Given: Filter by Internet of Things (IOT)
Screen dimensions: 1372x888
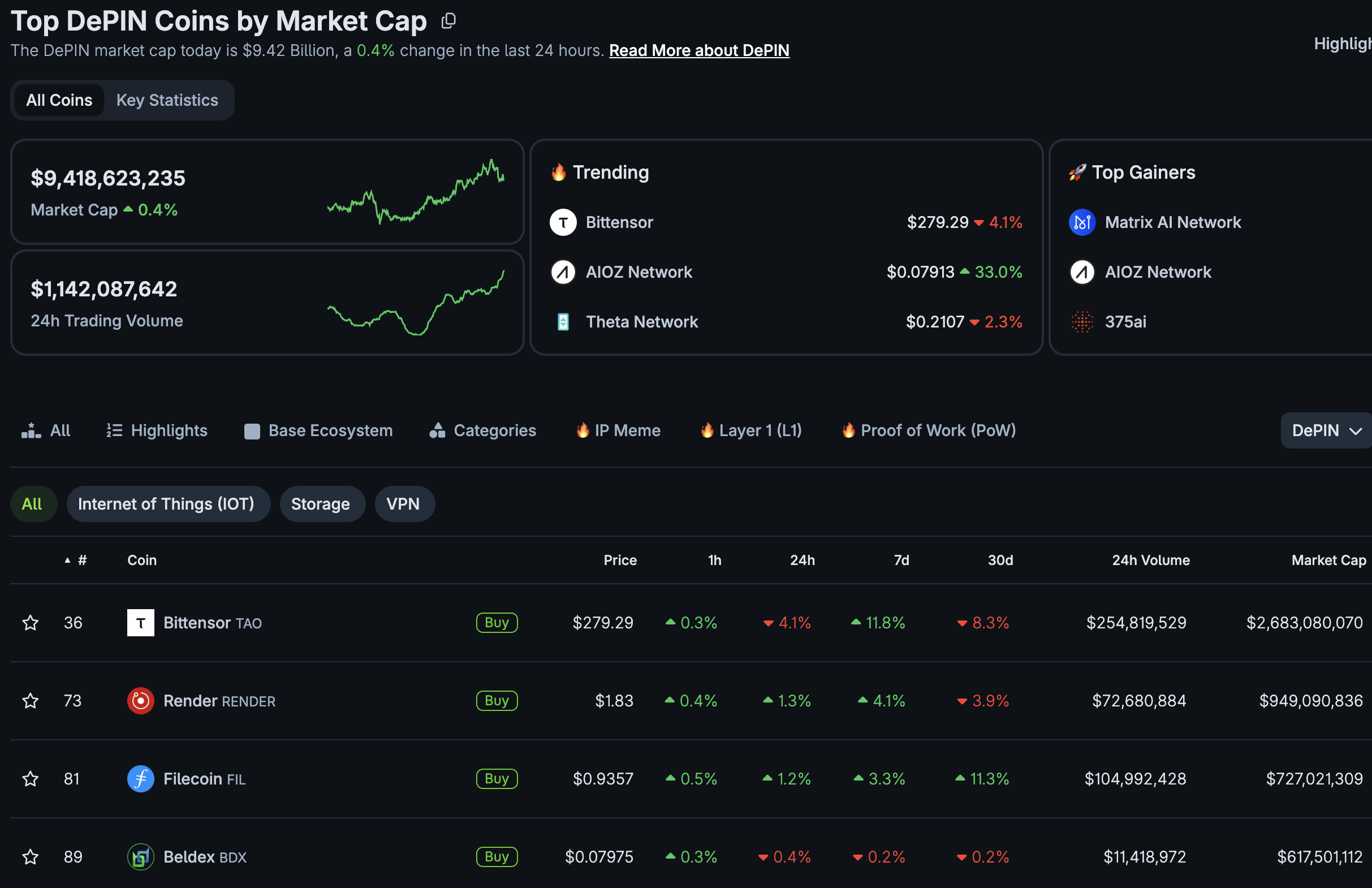Looking at the screenshot, I should click(168, 503).
